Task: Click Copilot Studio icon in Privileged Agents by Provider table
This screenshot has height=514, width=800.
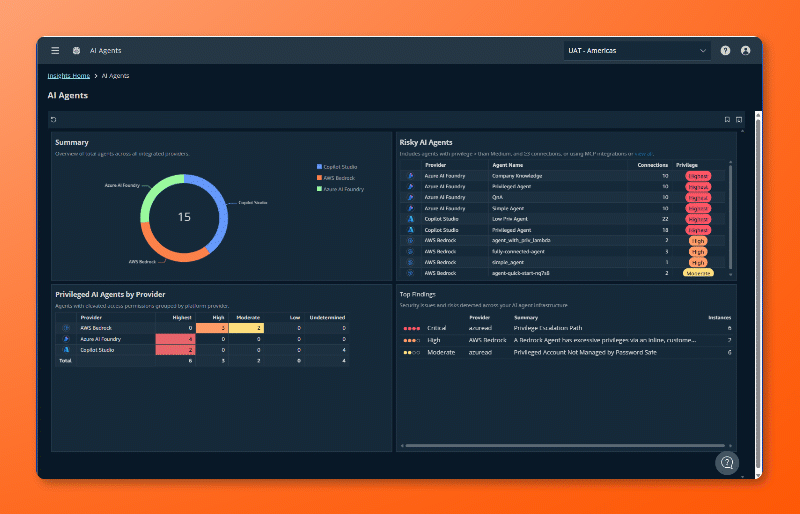Action: pos(66,350)
